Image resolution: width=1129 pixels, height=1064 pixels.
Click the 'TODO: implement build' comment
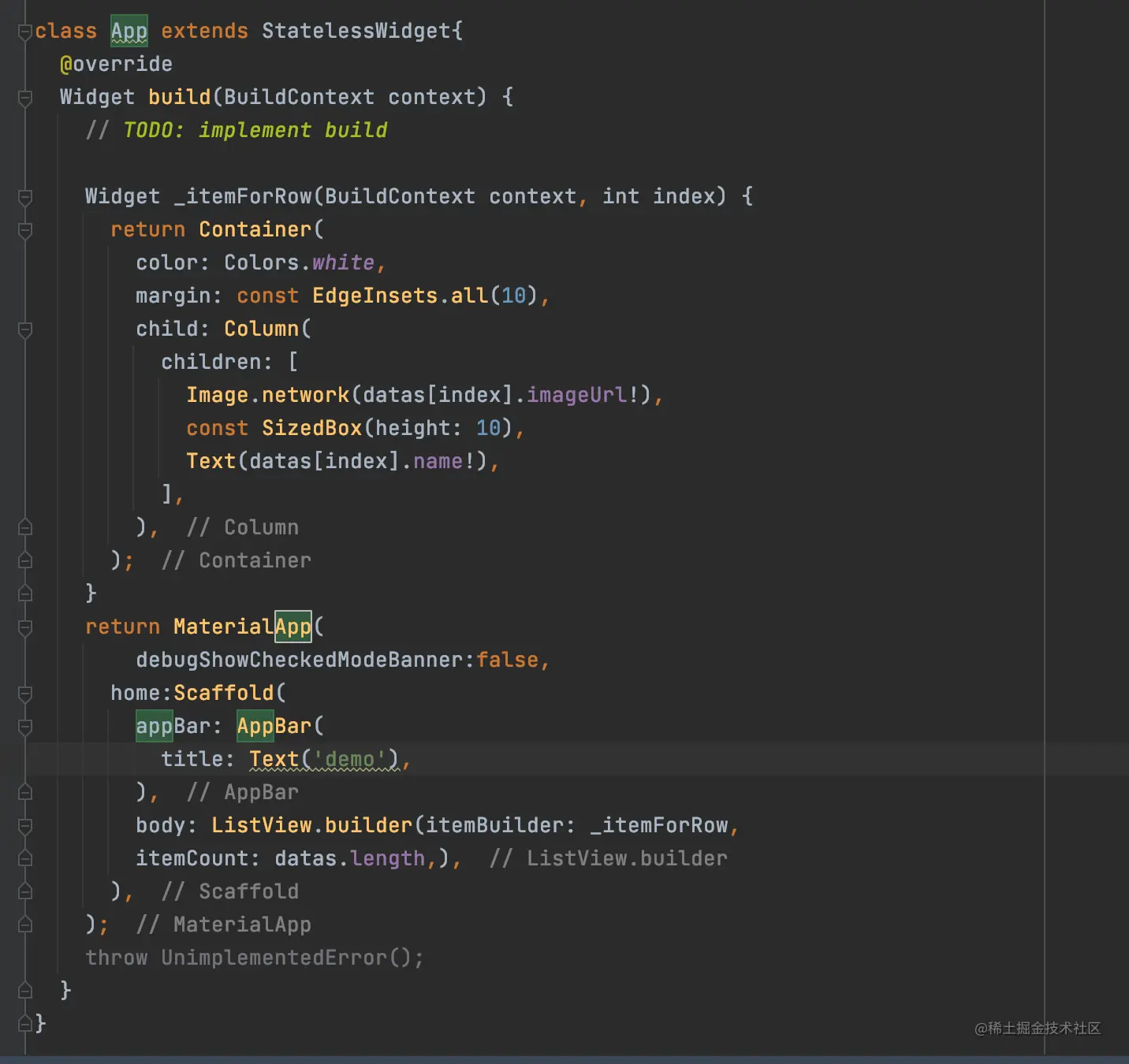pos(255,131)
